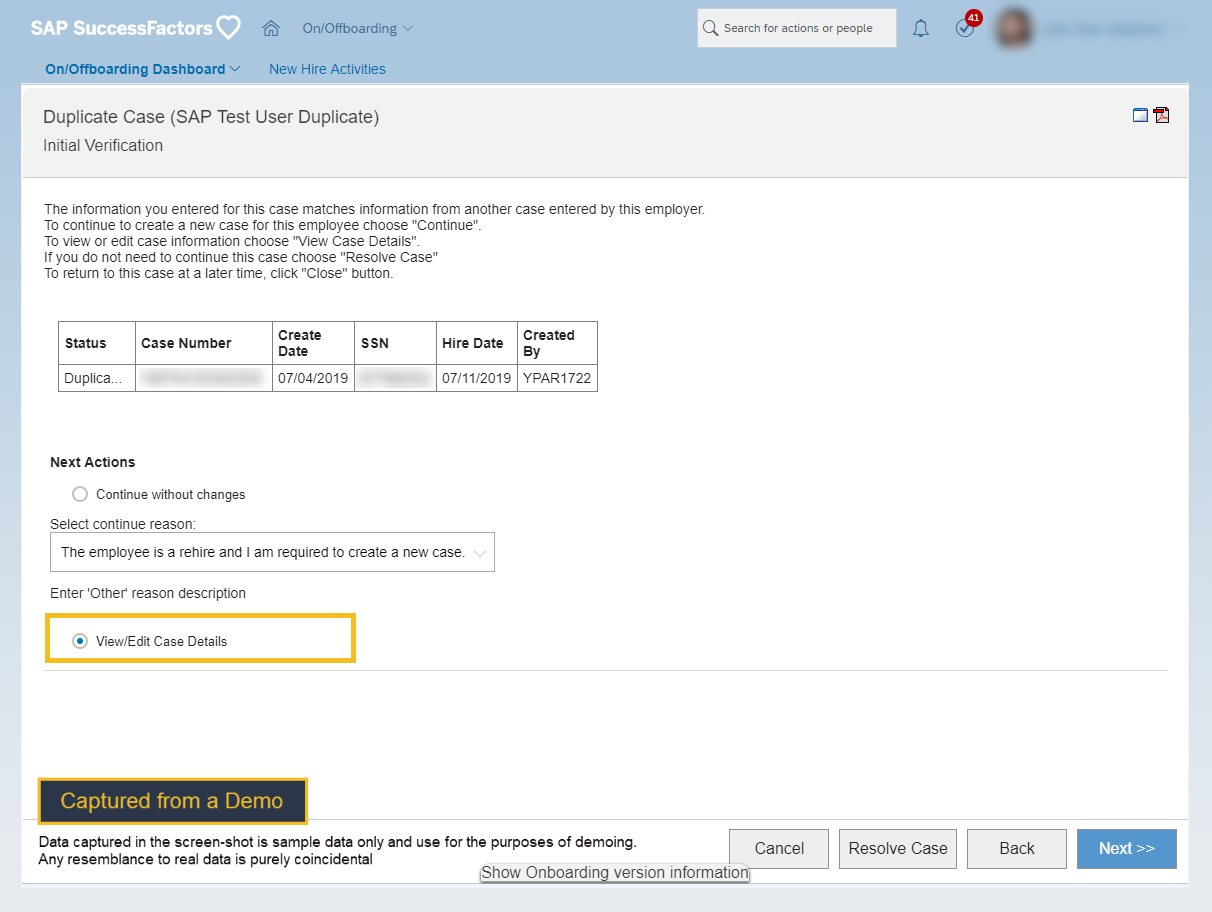Click the Next >> button

1127,848
